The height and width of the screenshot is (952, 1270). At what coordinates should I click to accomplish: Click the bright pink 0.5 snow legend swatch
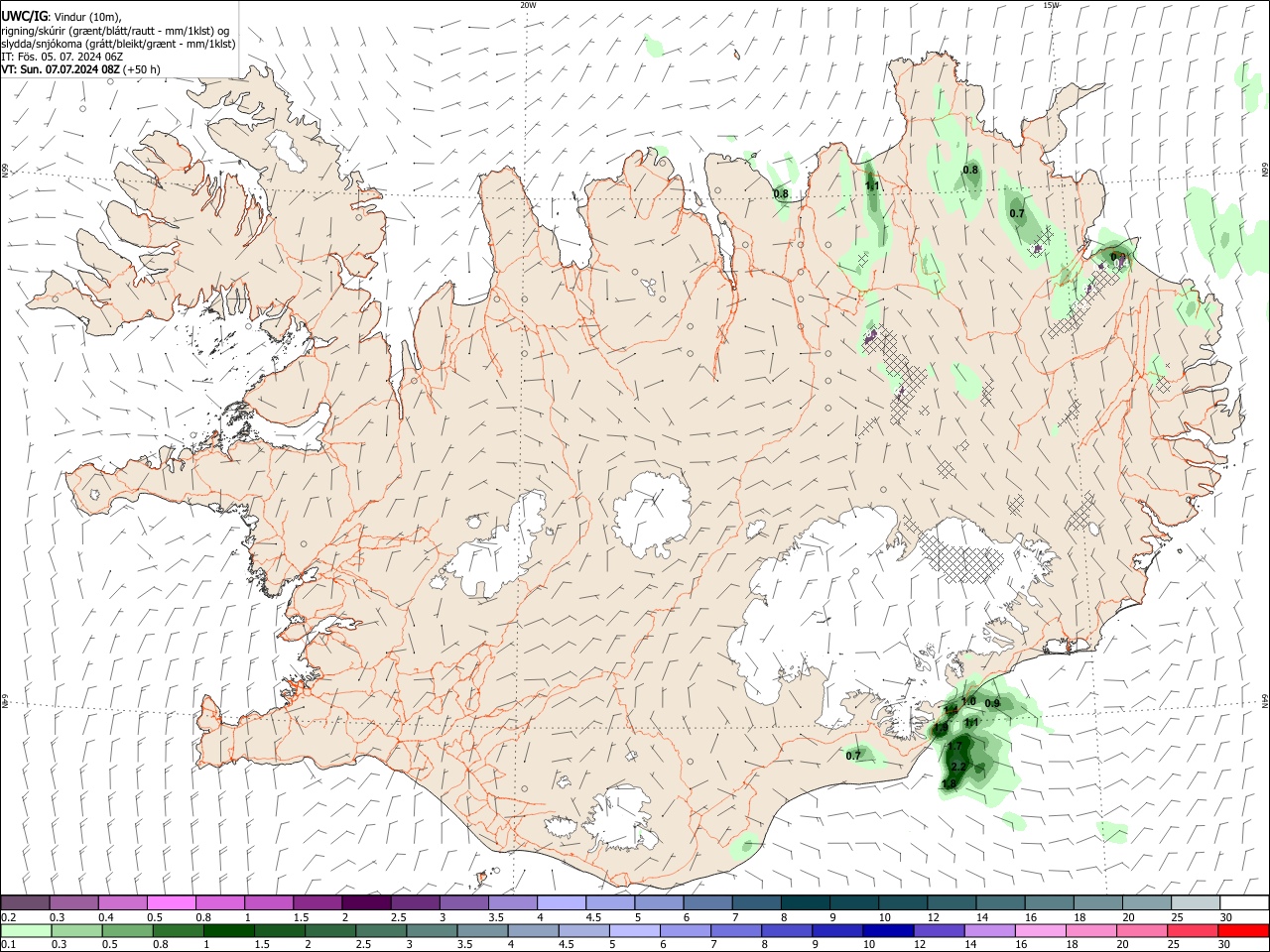[171, 902]
